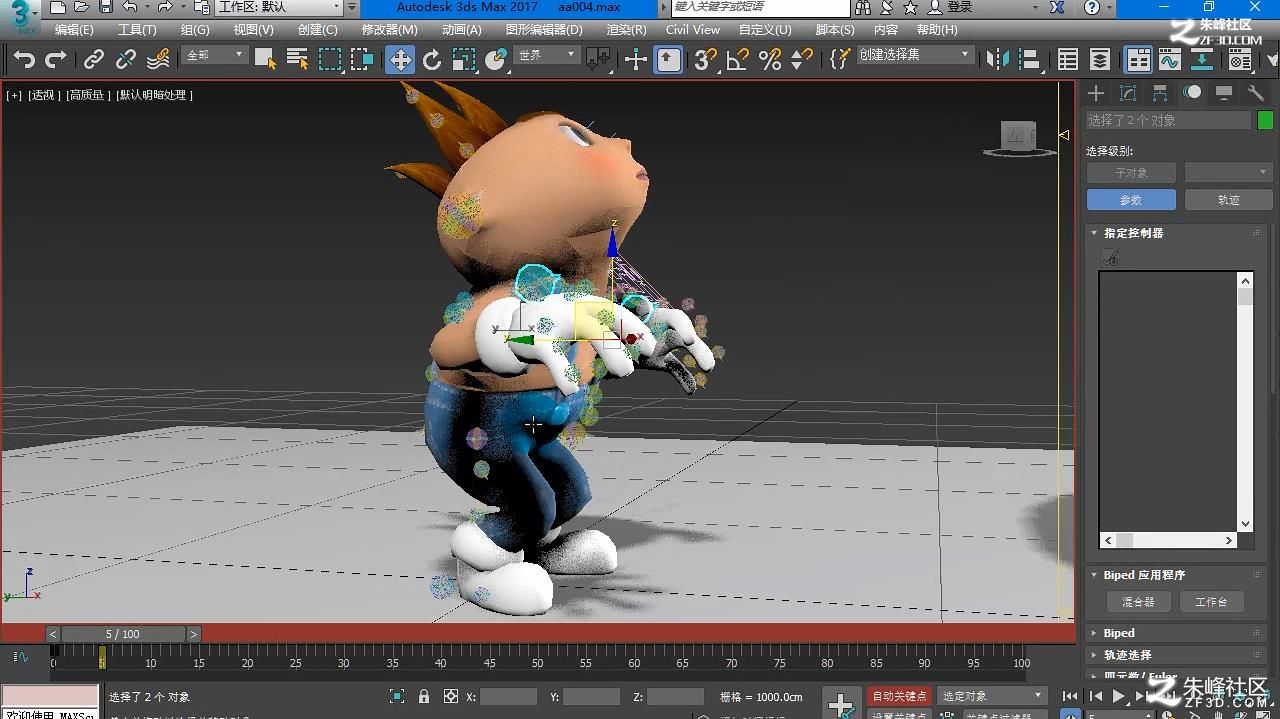The width and height of the screenshot is (1280, 719).
Task: Click the Align tool icon
Action: click(x=1030, y=60)
